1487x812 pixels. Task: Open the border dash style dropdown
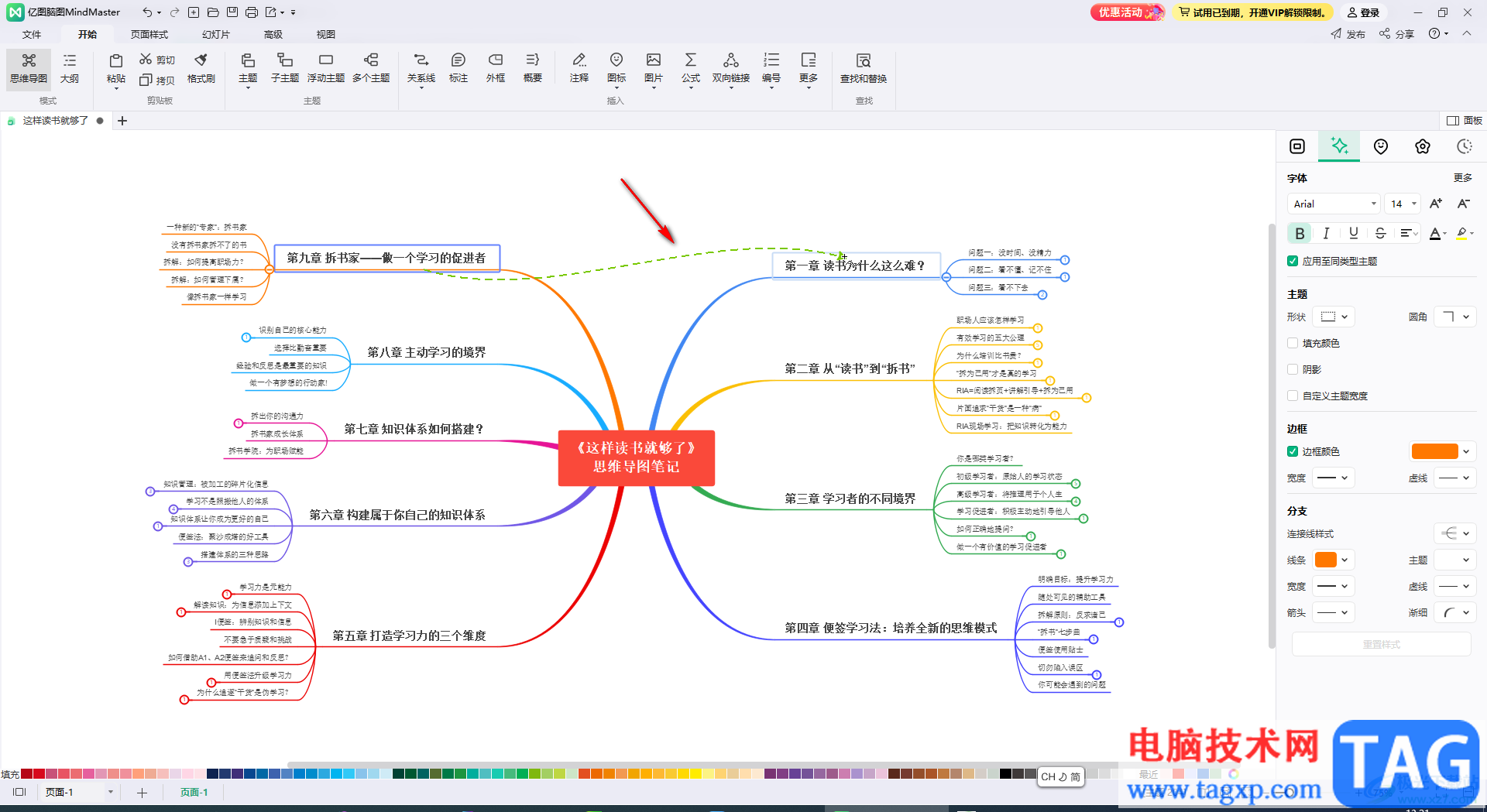[1454, 478]
